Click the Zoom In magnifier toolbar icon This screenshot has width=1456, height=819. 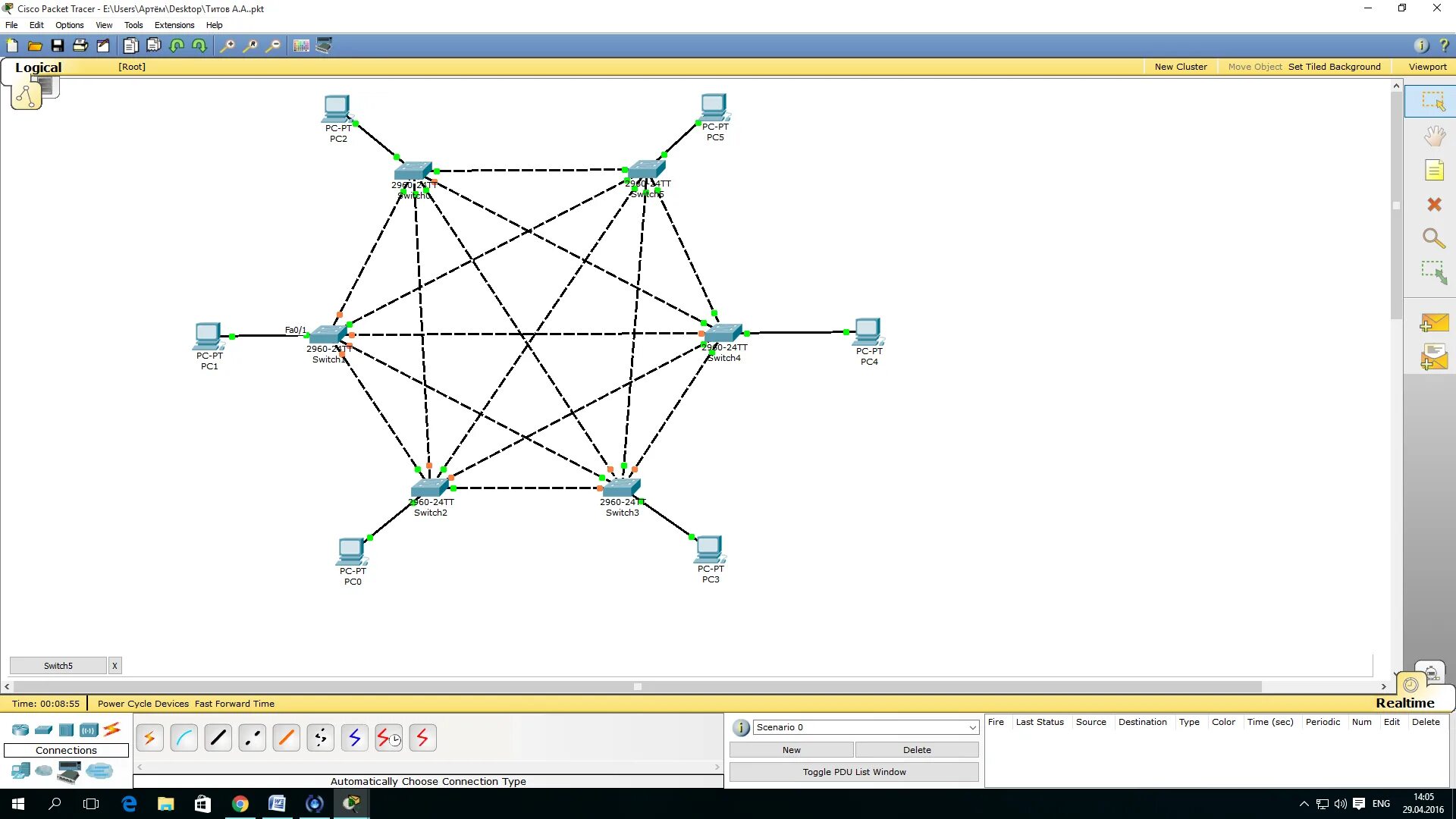click(227, 45)
